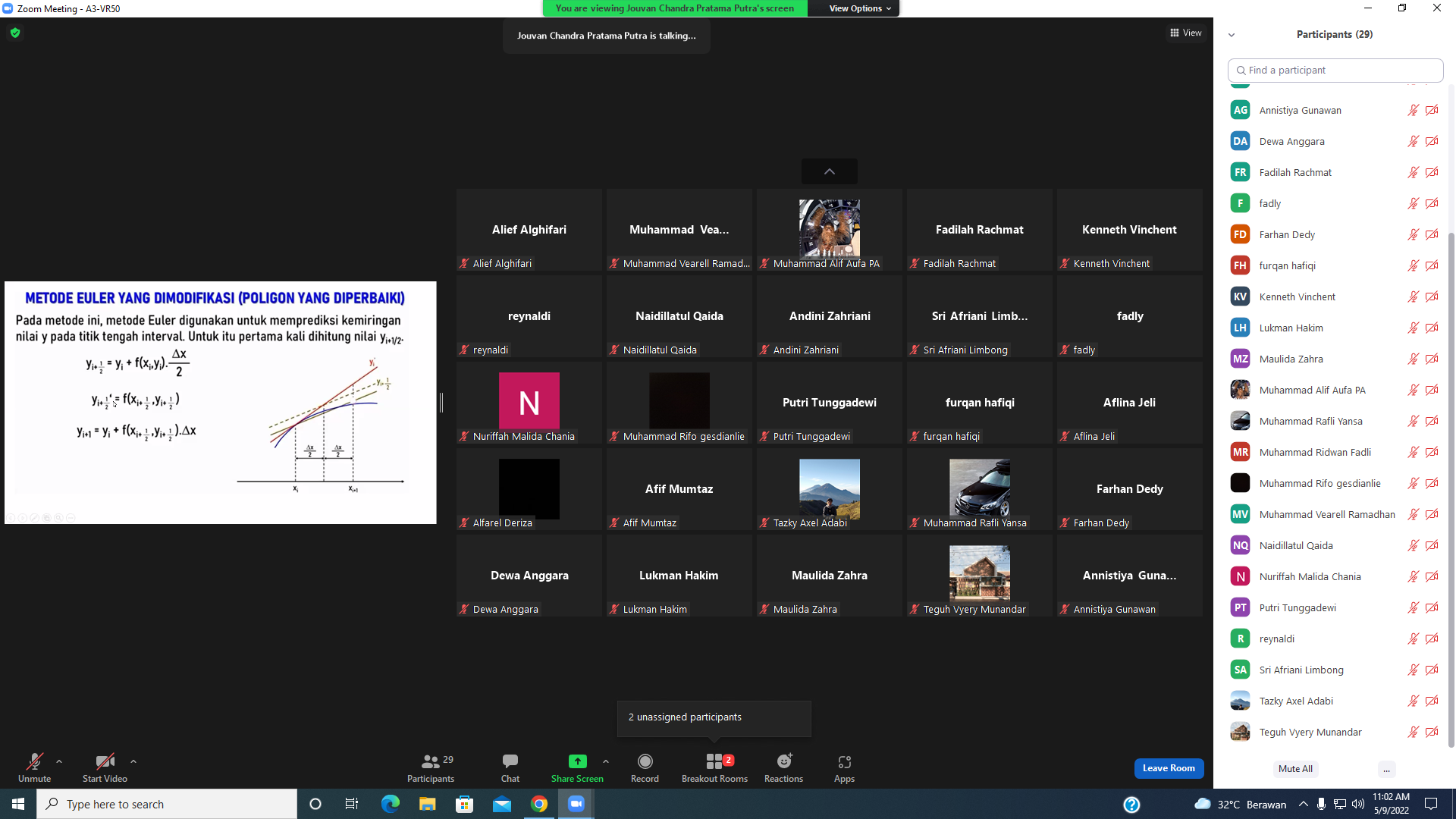The width and height of the screenshot is (1456, 819).
Task: Click Annistiya Gunawan's video-off icon in list
Action: click(x=1432, y=110)
